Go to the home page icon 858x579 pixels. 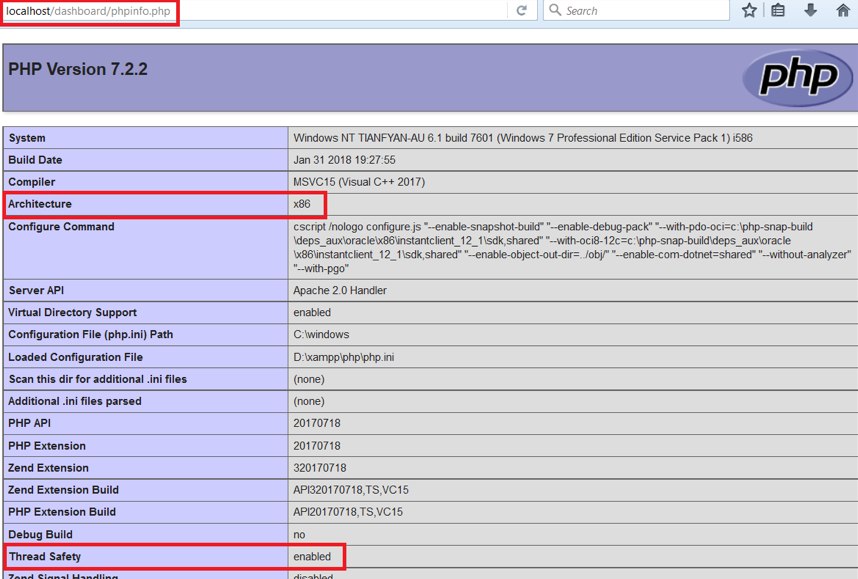coord(843,10)
